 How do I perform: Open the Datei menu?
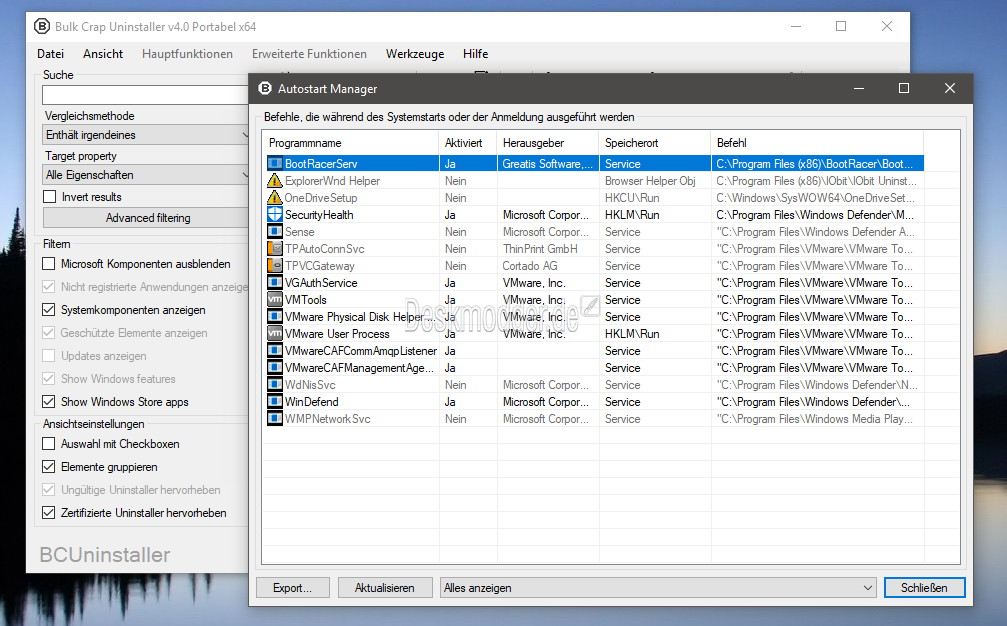[x=51, y=54]
